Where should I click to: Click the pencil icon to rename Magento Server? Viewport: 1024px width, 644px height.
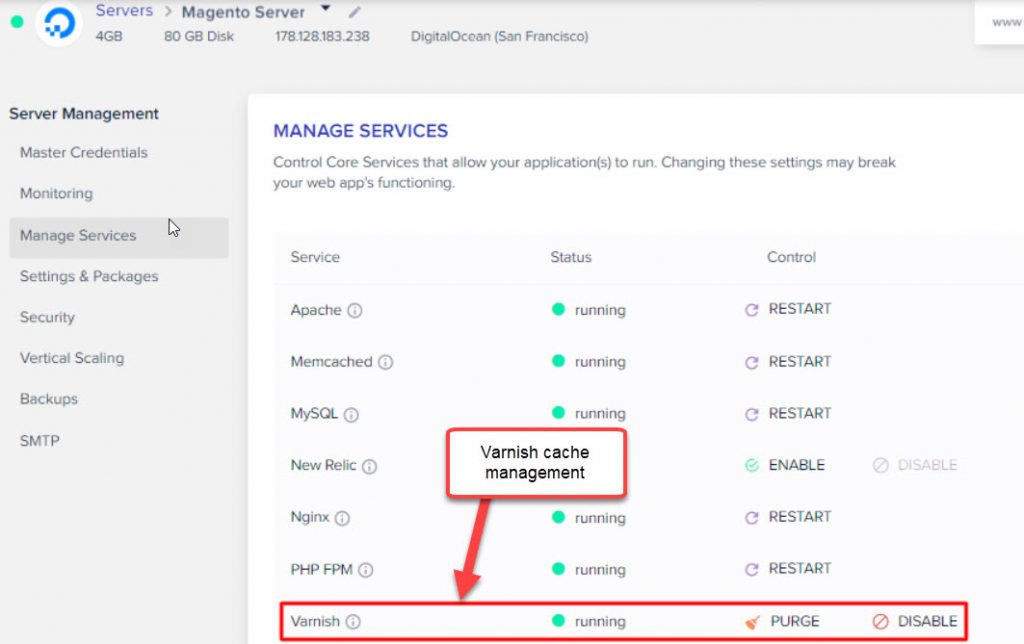[x=354, y=12]
